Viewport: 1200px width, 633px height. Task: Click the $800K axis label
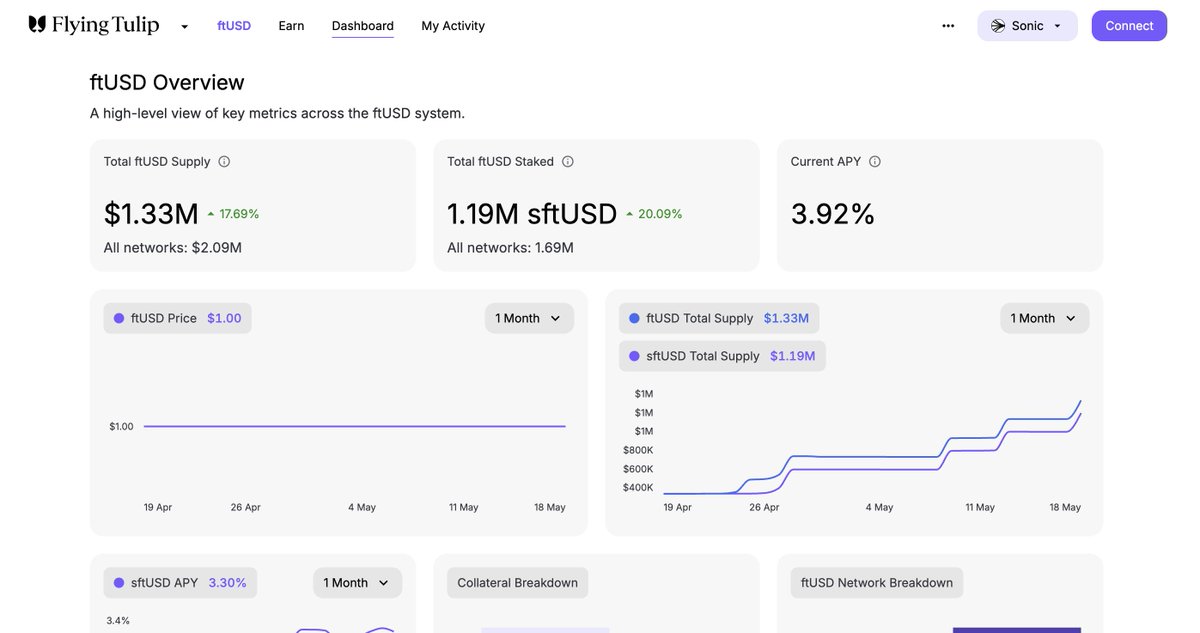[x=638, y=450]
